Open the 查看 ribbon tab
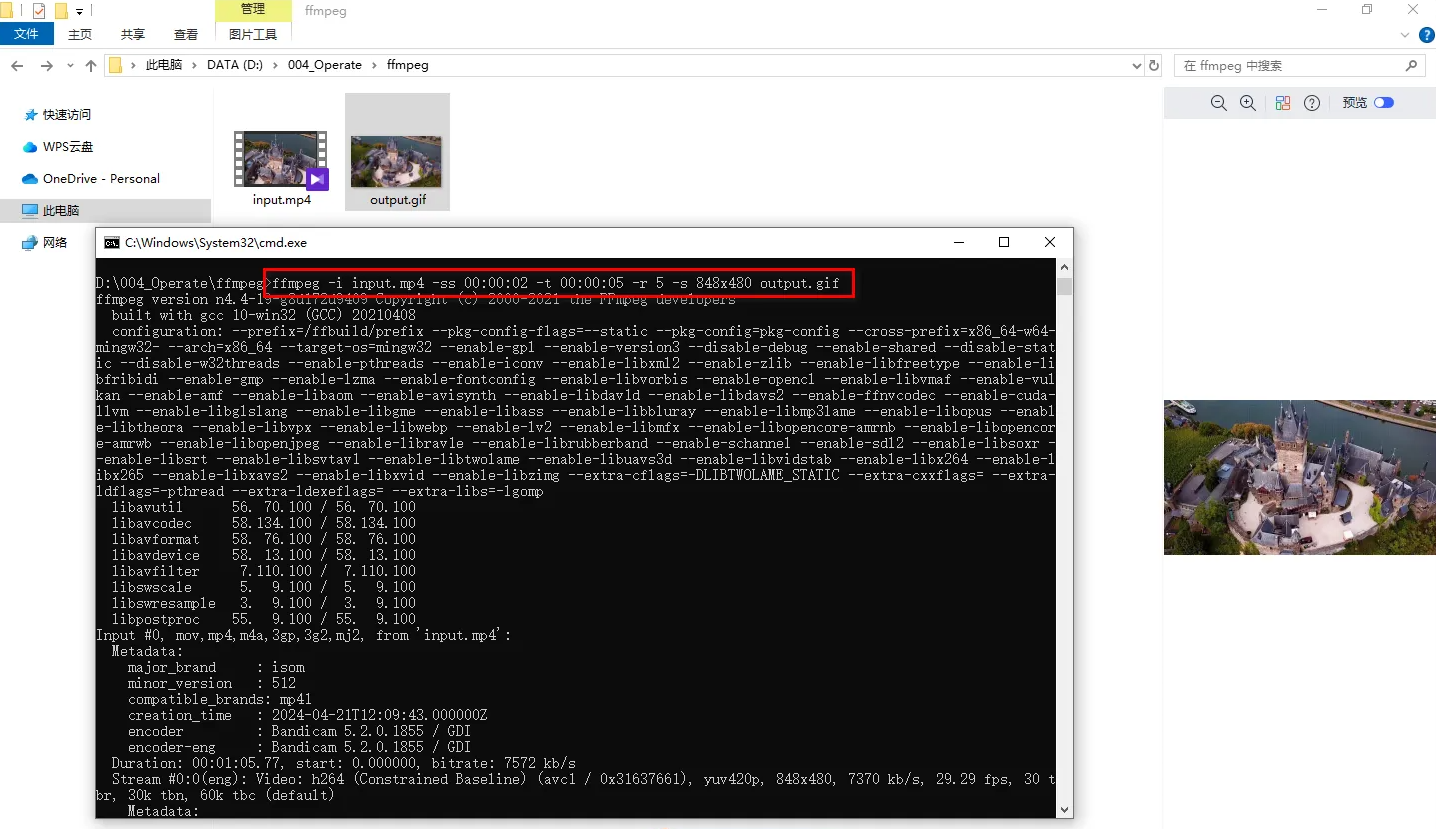 (x=186, y=34)
